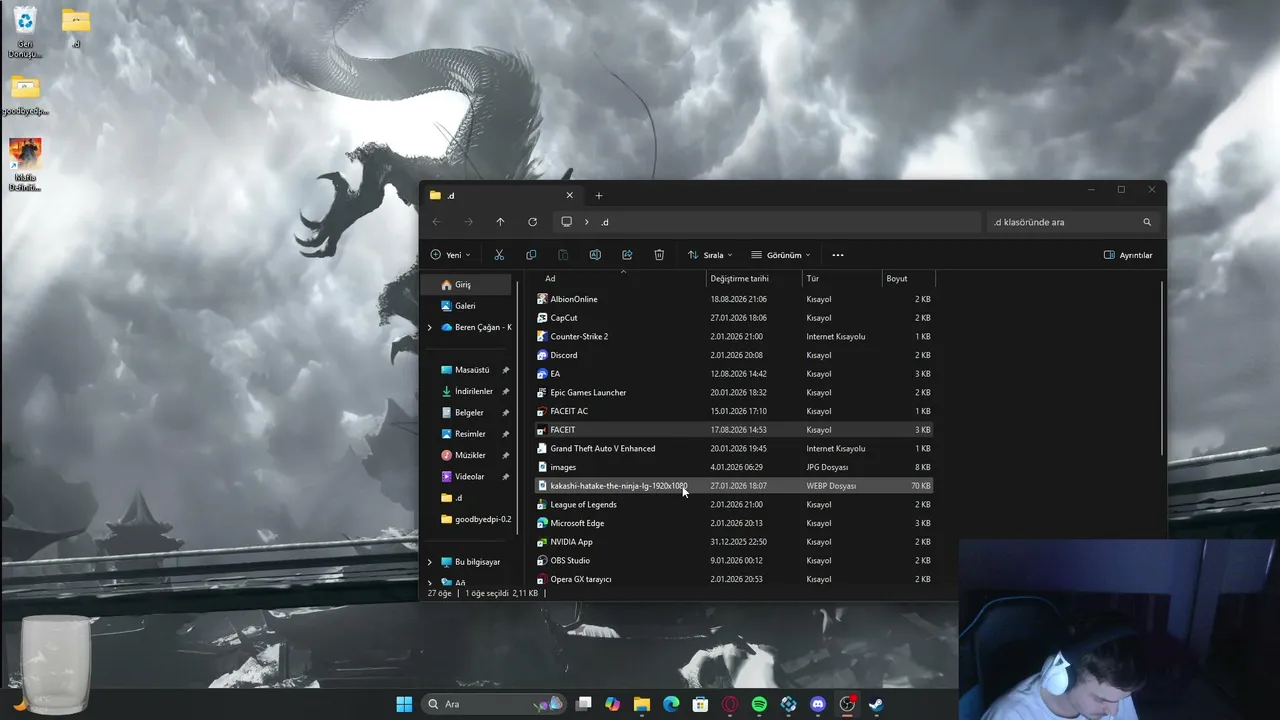
Task: Select the Grand Theft Auto V Enhanced entry
Action: tap(734, 448)
